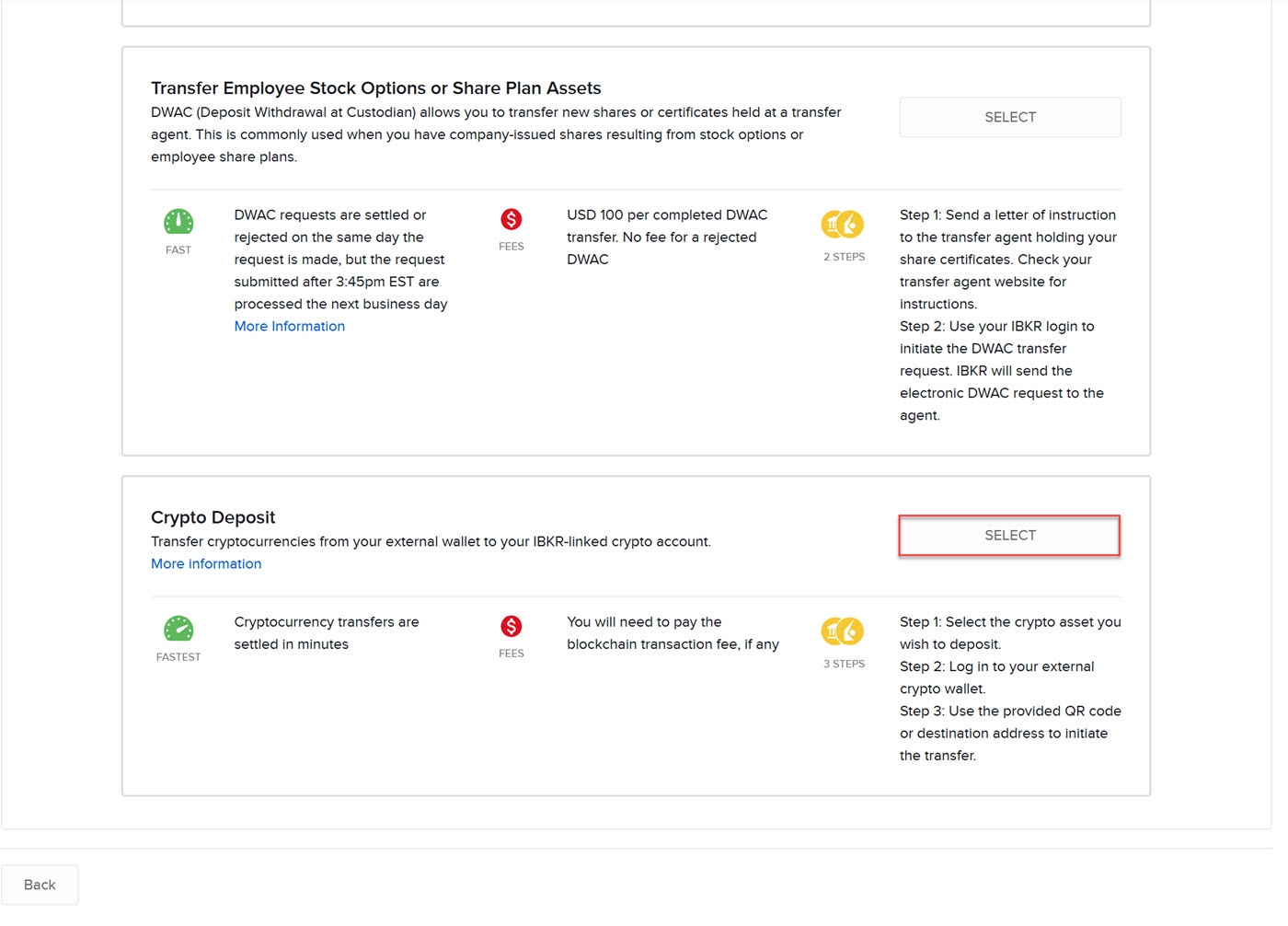1288x926 pixels.
Task: Click Step 3 QR code instruction text
Action: 1009,734
